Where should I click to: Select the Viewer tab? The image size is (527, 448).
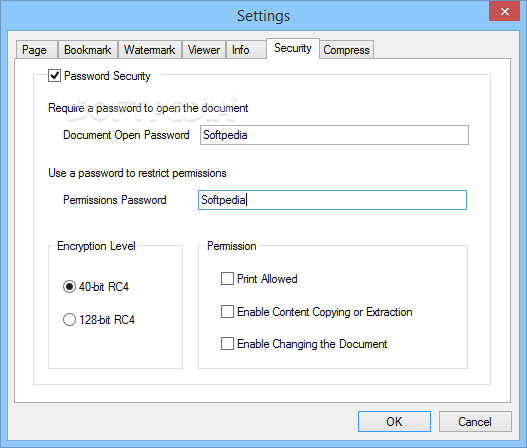[x=204, y=50]
